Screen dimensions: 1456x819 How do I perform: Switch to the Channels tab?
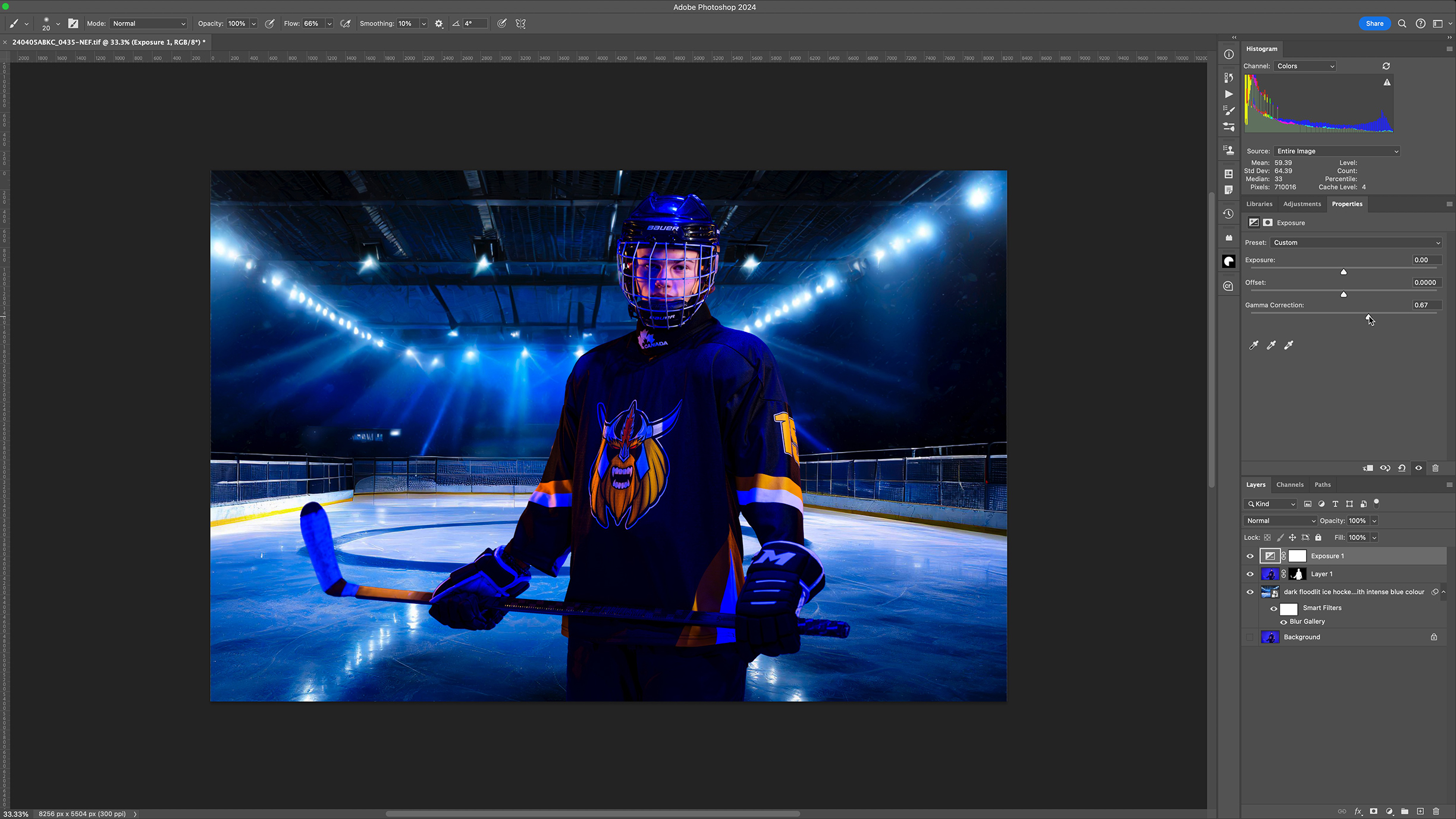pos(1290,484)
